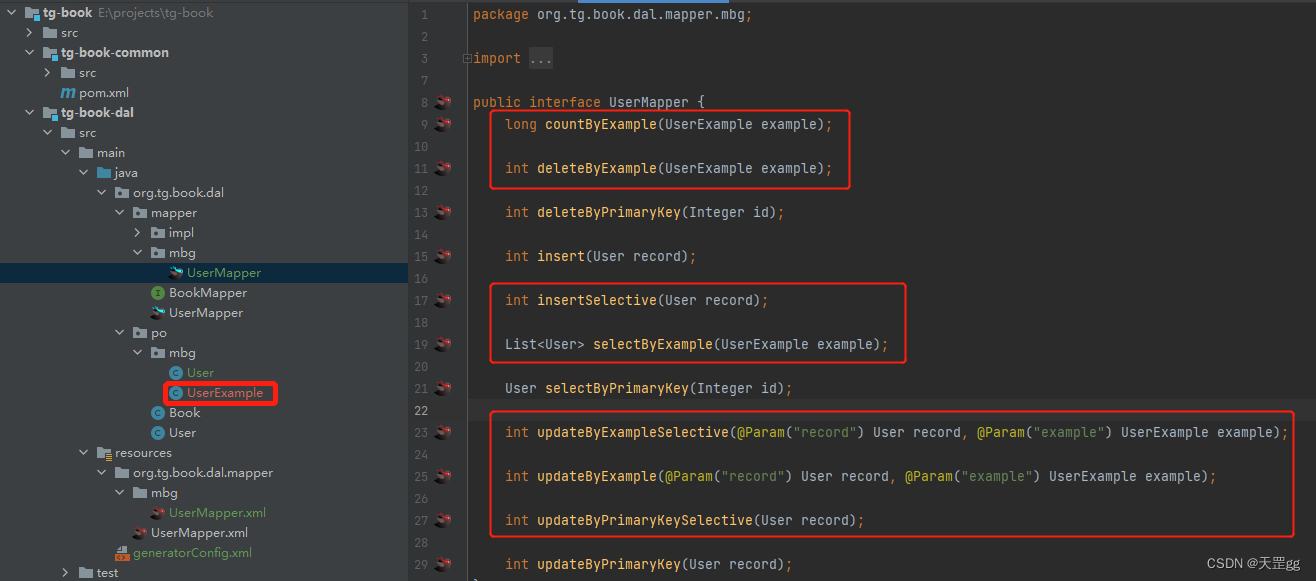Expand the test folder
The height and width of the screenshot is (581, 1316).
[66, 573]
